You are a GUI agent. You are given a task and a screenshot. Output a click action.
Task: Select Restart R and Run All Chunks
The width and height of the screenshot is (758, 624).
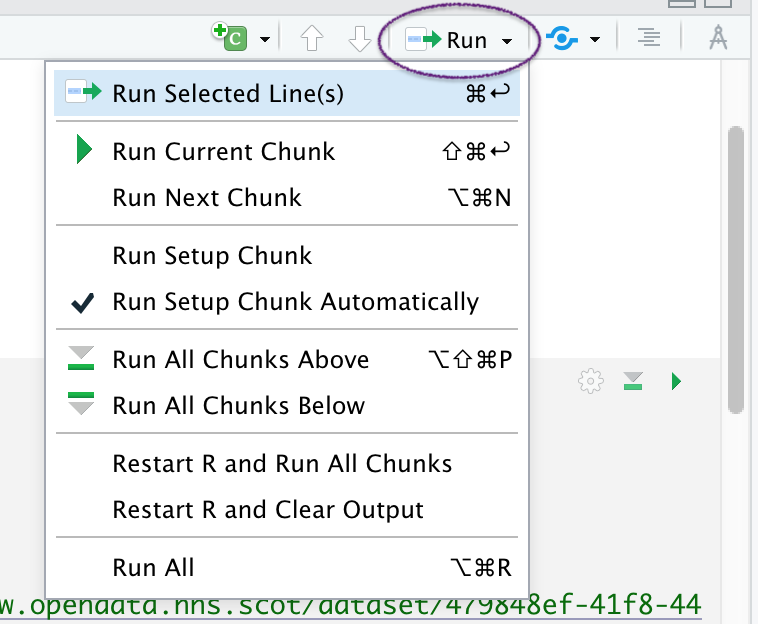click(282, 464)
